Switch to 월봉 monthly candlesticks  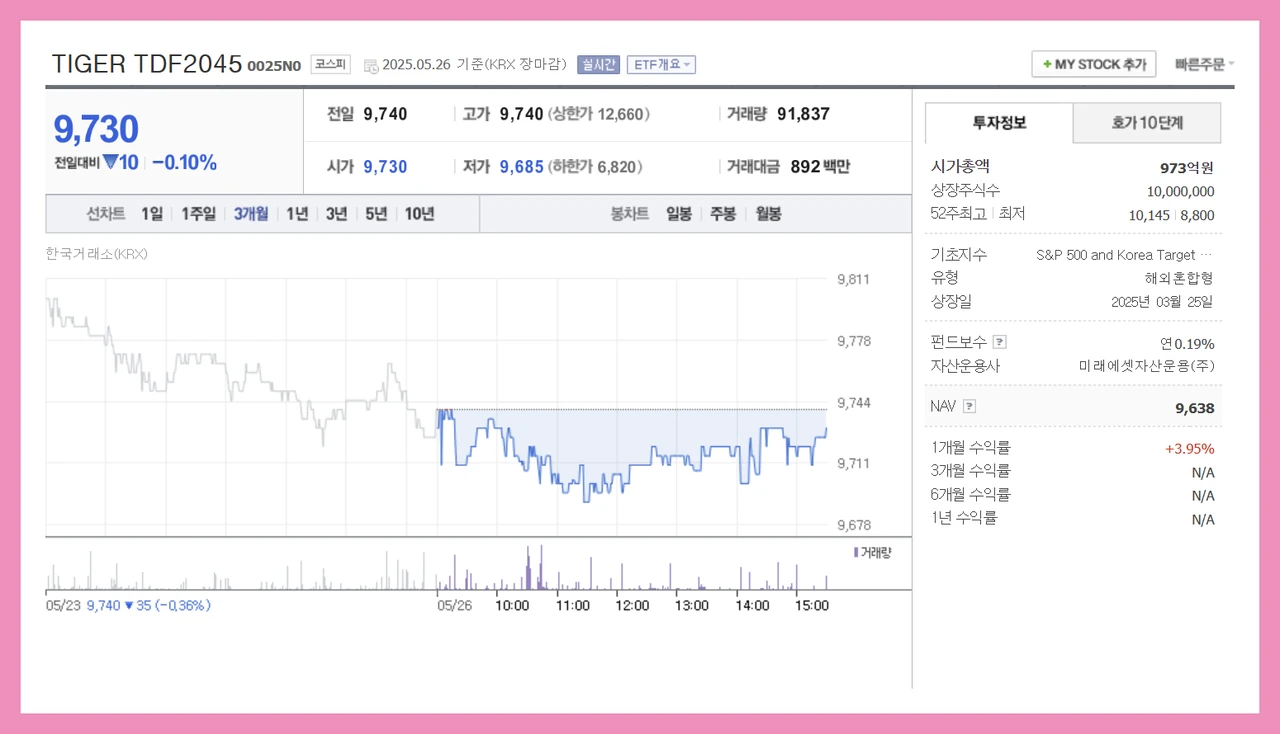tap(768, 213)
